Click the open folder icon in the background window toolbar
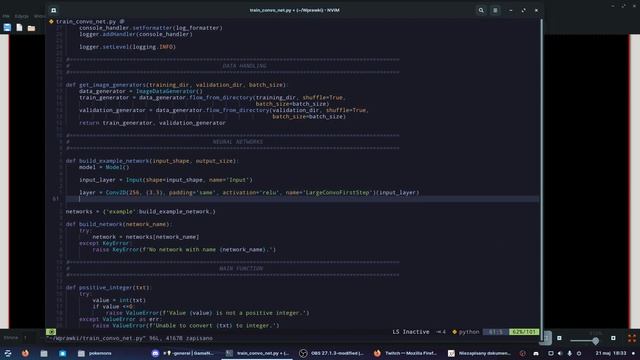640x360 pixels. coord(31,28)
